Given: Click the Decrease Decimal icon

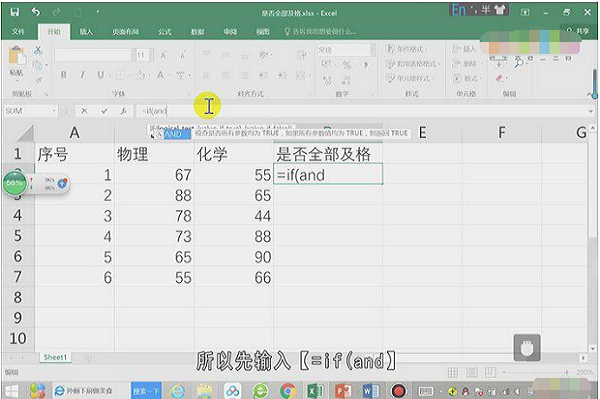Looking at the screenshot, I should [346, 80].
